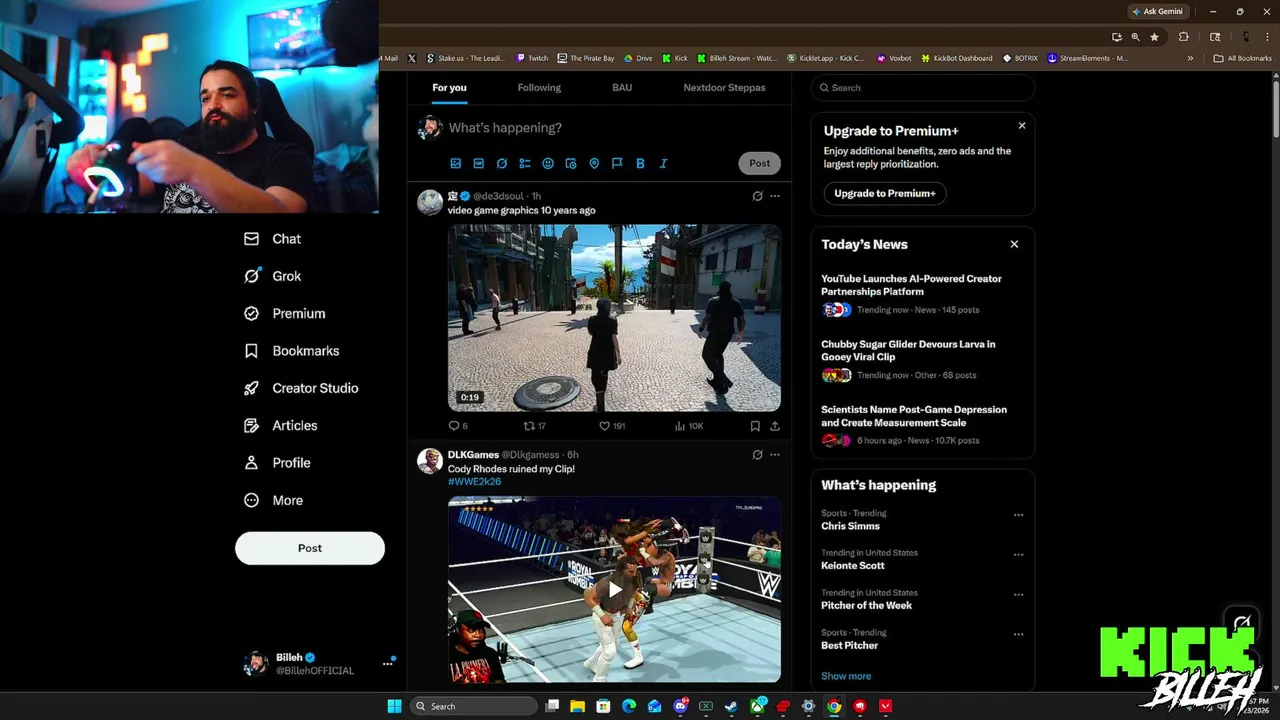Open more options on DLKGames post
Viewport: 1280px width, 720px height.
point(775,455)
